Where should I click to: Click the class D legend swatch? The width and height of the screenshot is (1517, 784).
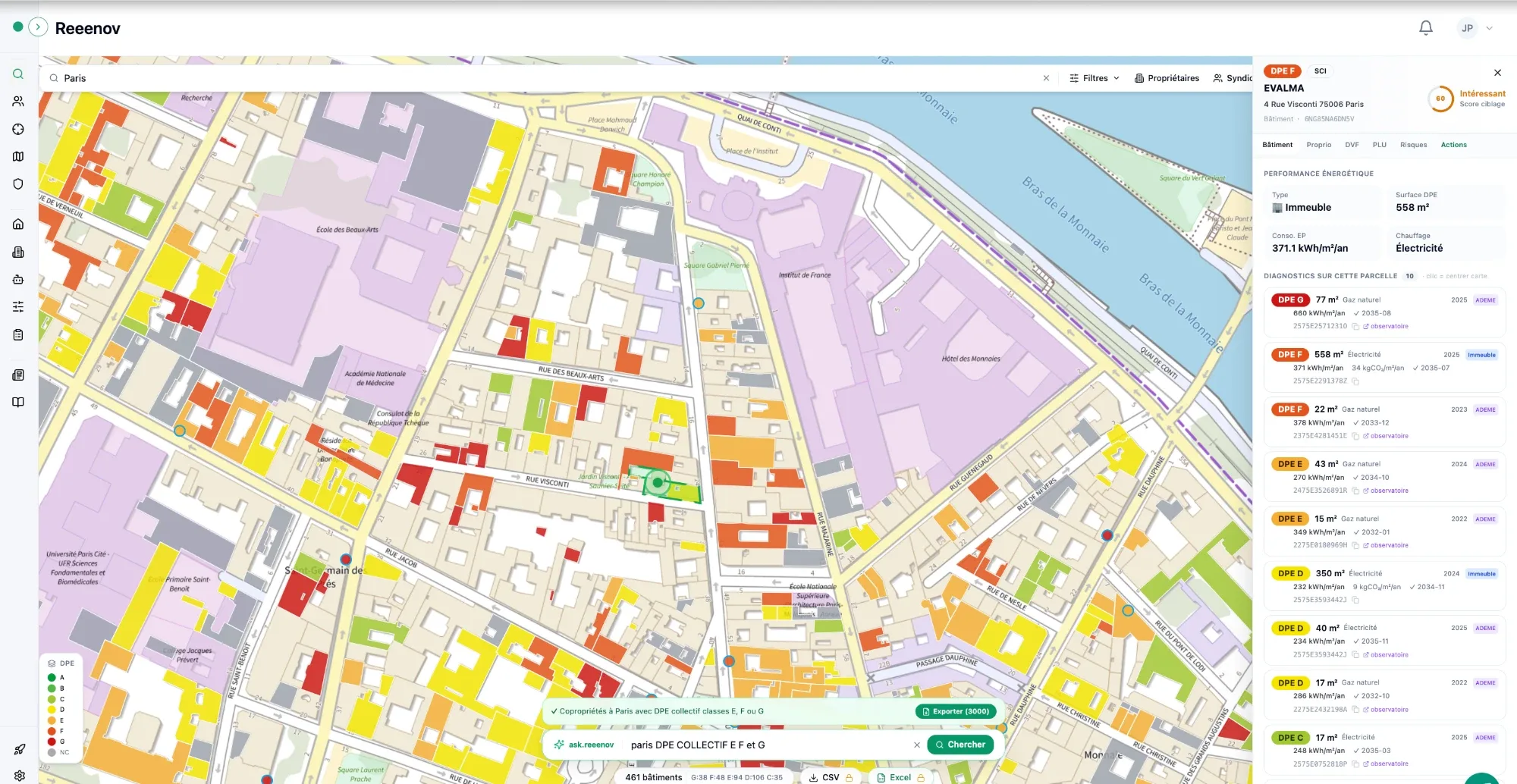click(52, 710)
